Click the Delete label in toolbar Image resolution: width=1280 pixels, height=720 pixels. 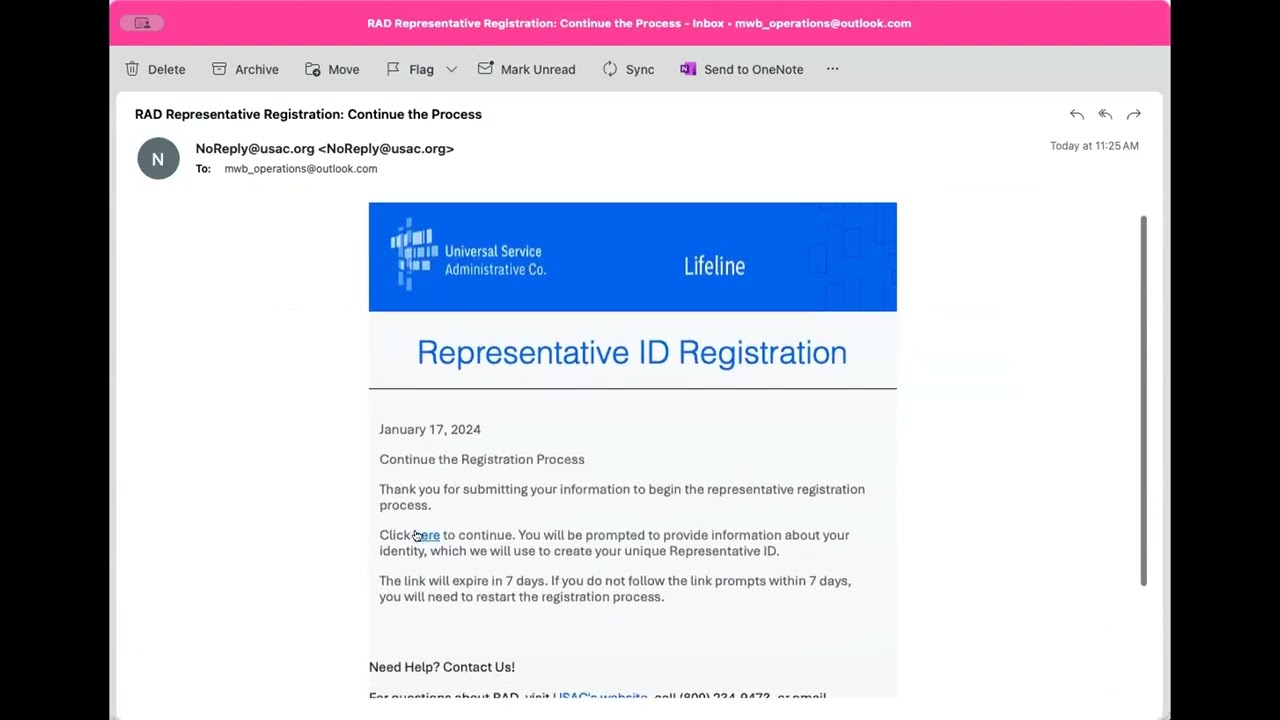[166, 69]
